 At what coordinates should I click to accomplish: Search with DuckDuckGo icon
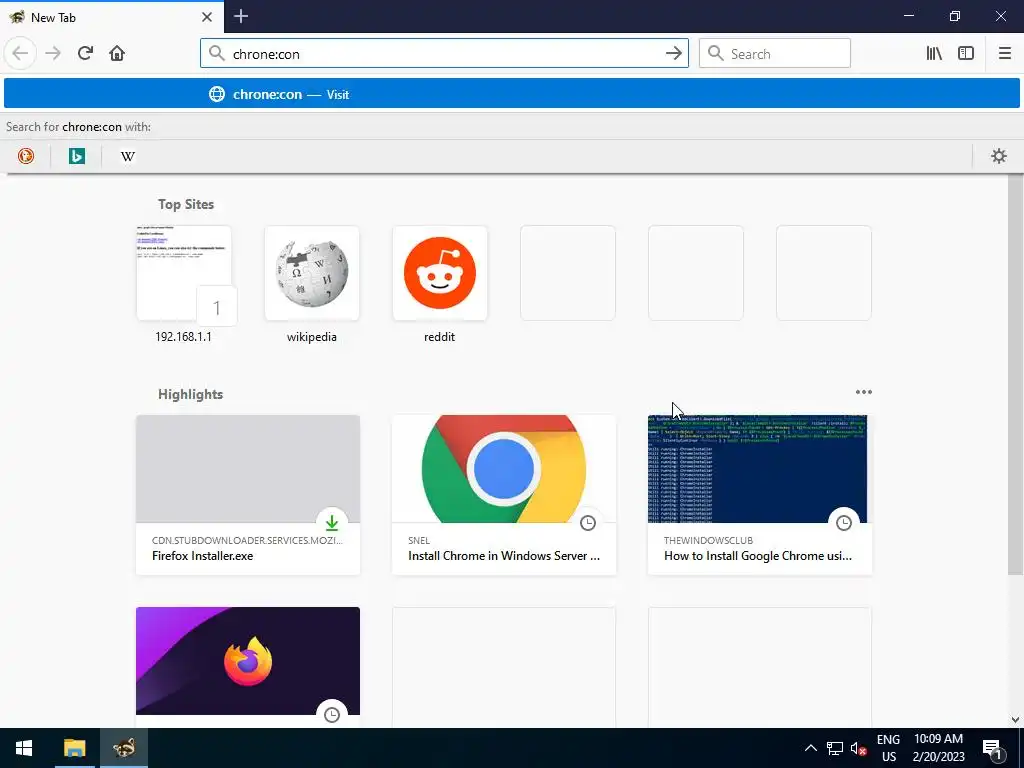[x=26, y=156]
